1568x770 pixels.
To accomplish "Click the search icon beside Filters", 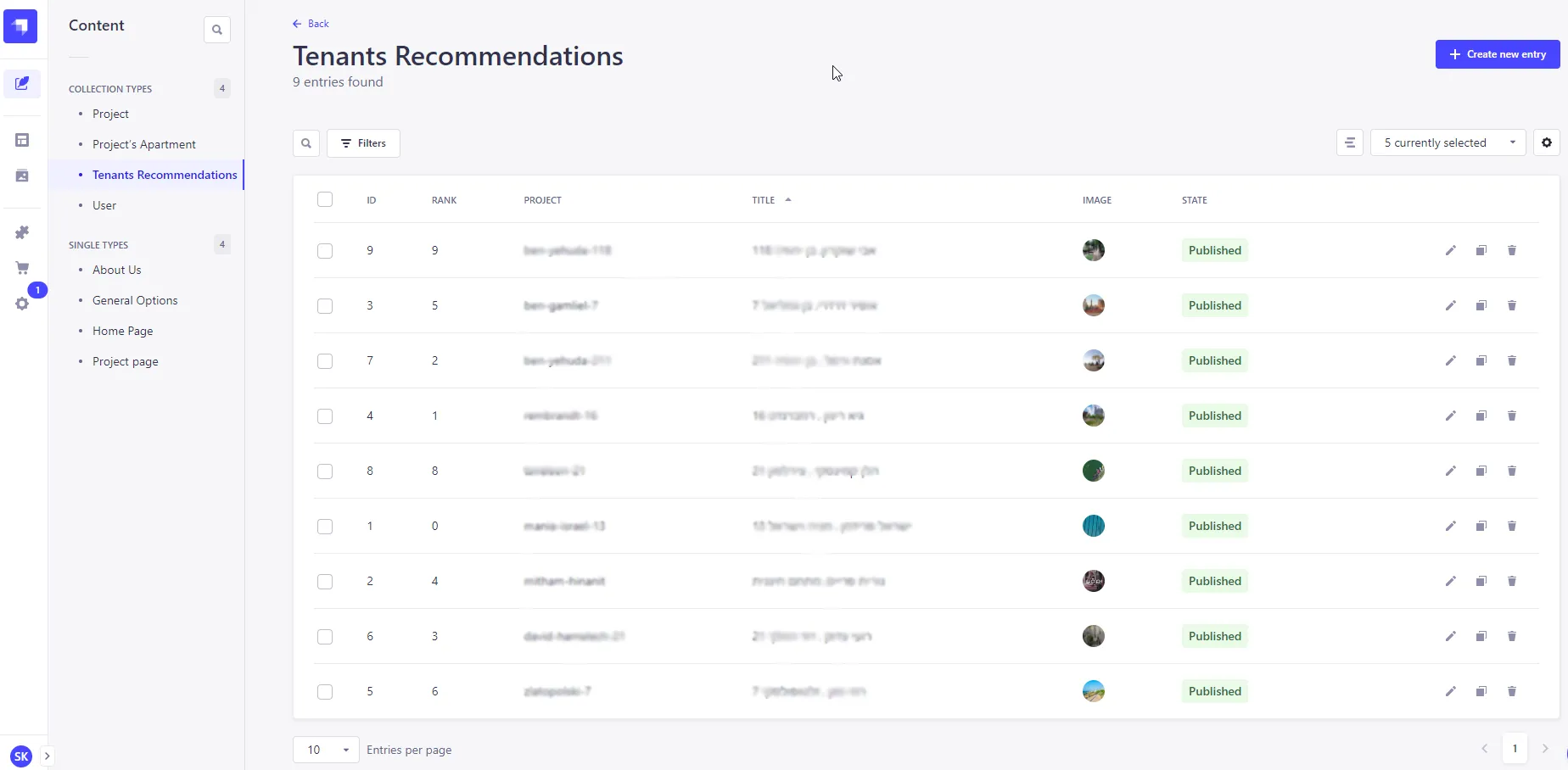I will point(306,143).
